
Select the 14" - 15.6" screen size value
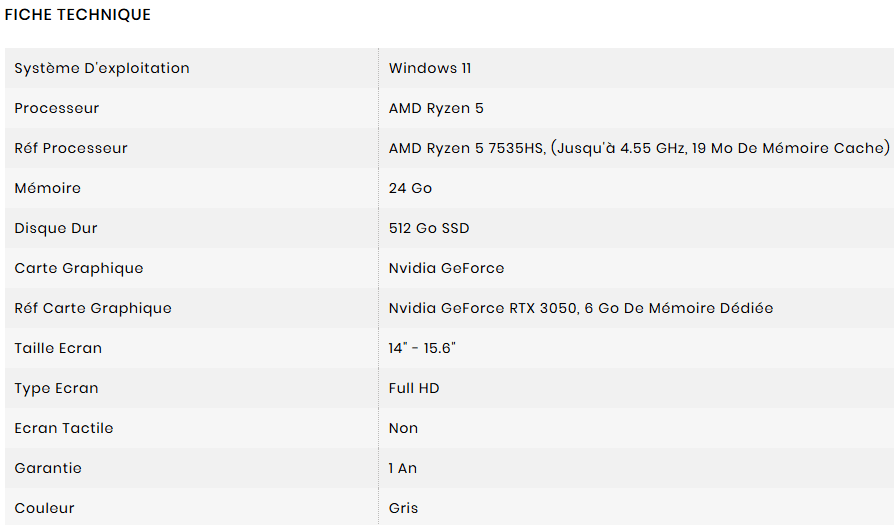[x=422, y=348]
